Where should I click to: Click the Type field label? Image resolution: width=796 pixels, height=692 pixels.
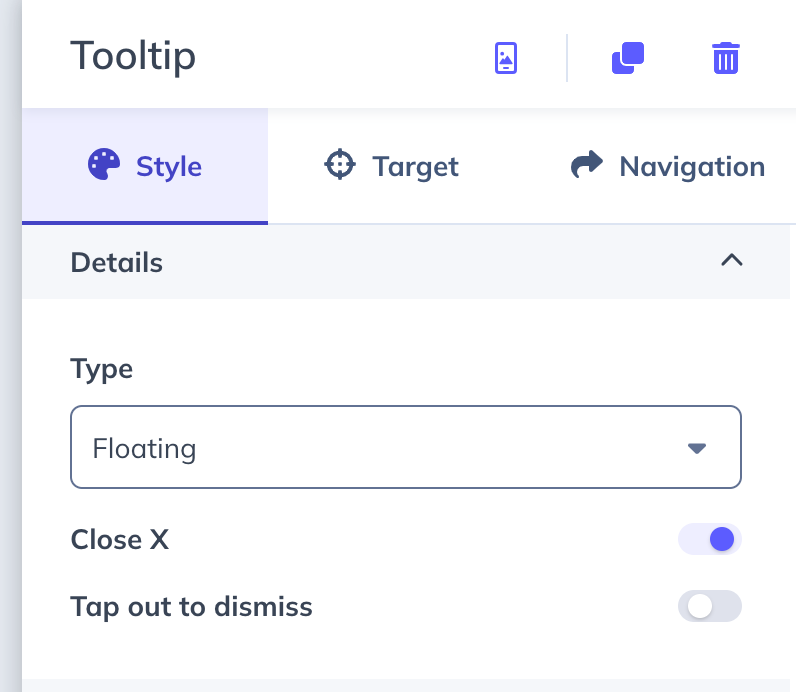[102, 368]
